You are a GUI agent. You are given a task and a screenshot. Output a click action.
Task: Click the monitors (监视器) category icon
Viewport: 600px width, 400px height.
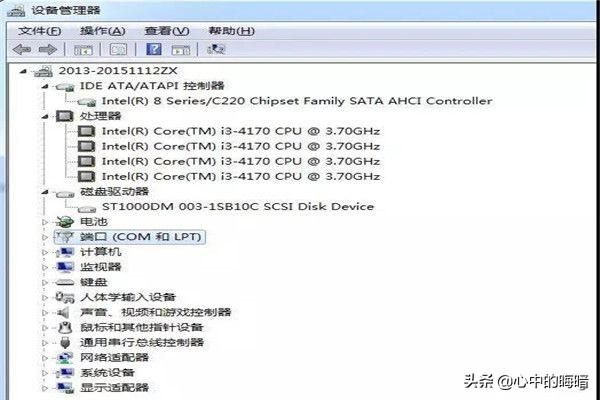[x=66, y=267]
